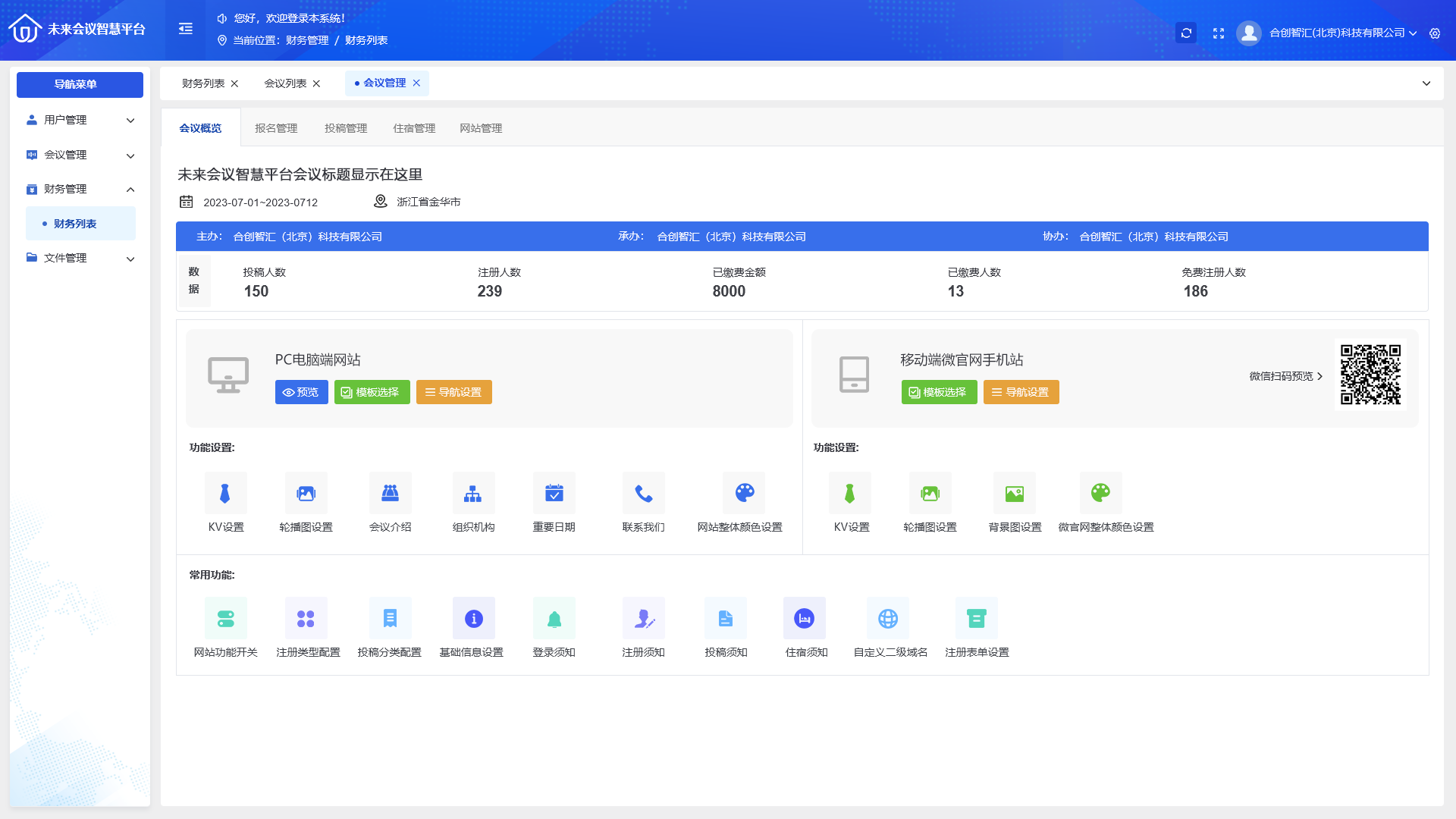Click the 免费注册人数 value 186
This screenshot has height=819, width=1456.
click(1196, 291)
